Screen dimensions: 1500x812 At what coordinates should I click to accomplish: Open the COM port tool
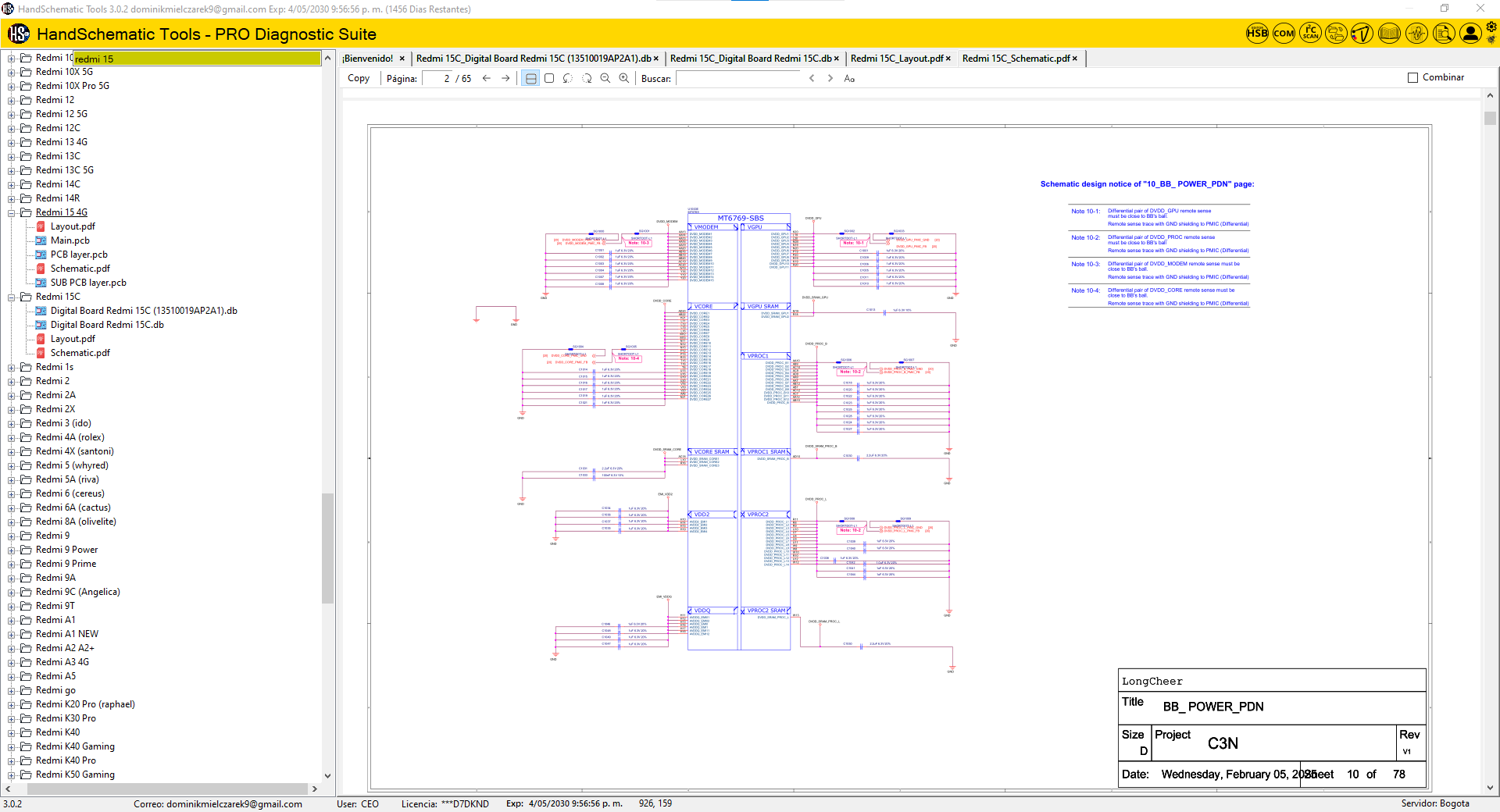pos(1284,34)
